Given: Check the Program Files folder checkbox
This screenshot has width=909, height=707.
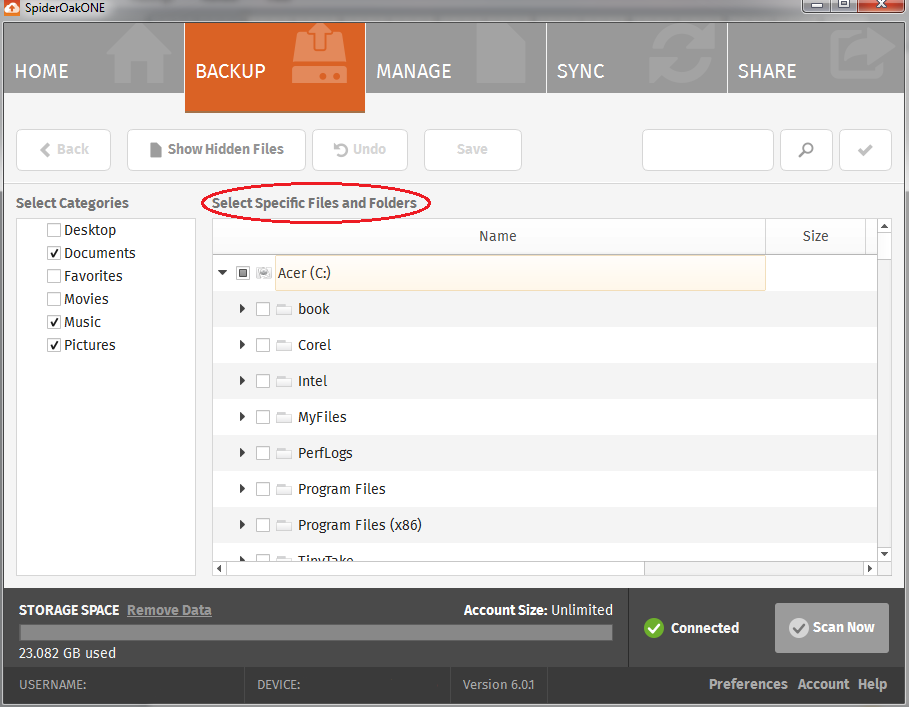Looking at the screenshot, I should (263, 489).
